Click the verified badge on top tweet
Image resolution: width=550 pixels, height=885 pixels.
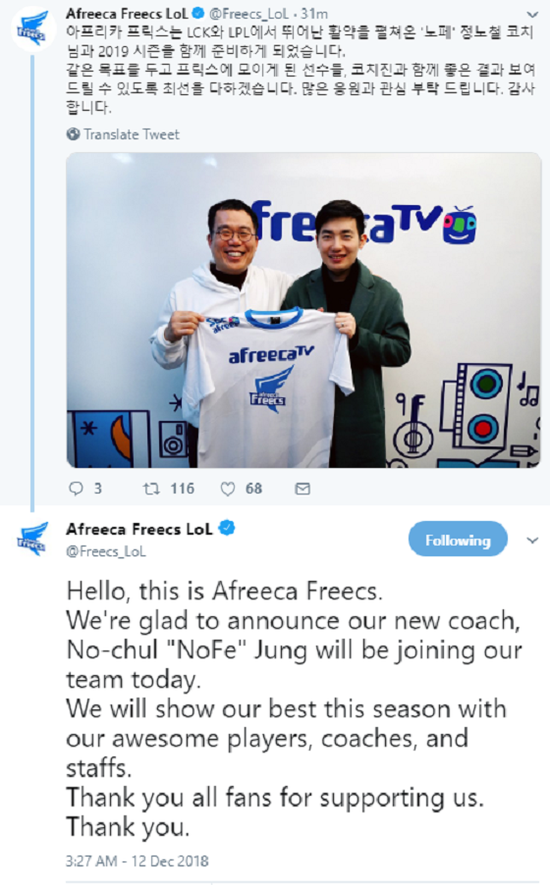198,12
